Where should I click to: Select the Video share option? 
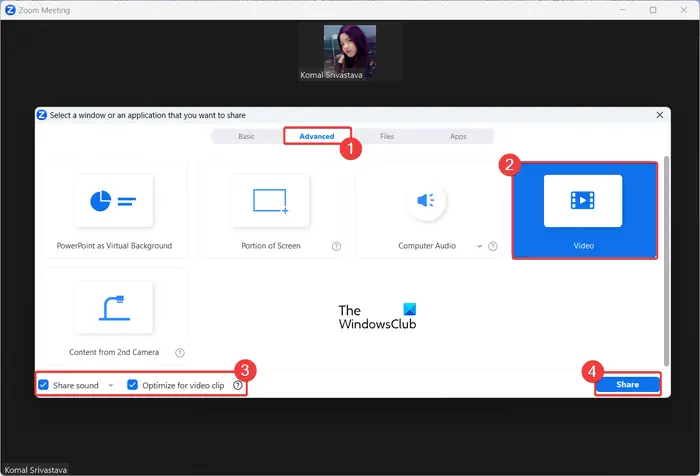click(584, 211)
